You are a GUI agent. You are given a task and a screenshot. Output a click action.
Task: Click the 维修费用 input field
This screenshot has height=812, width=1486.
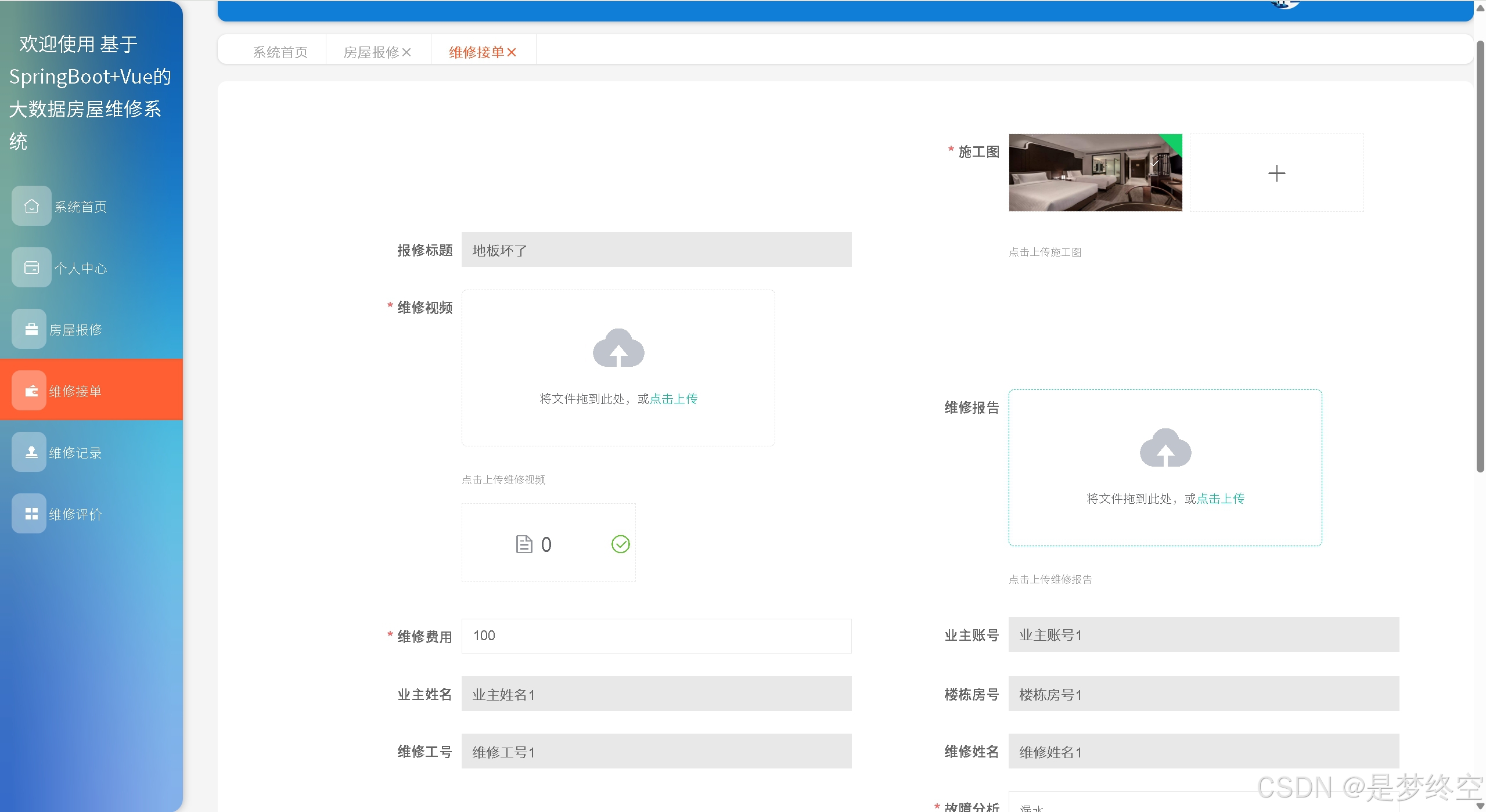[x=656, y=636]
